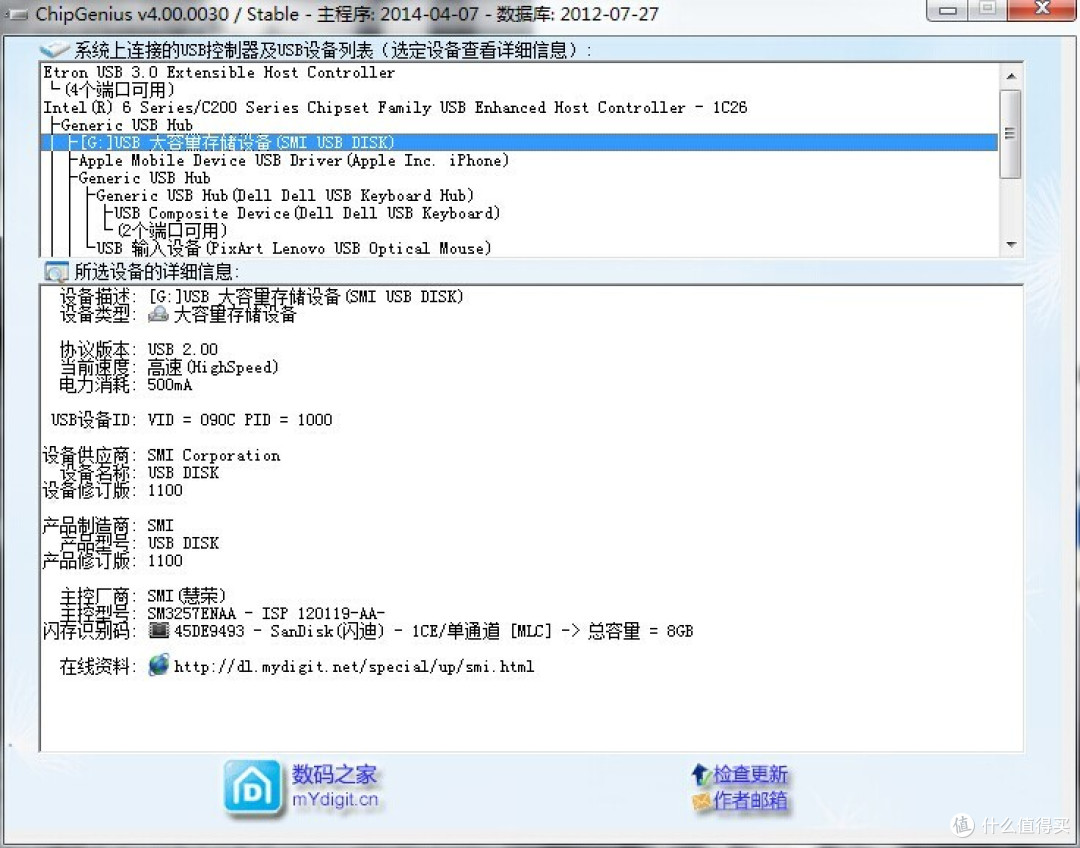Select the first Generic USB Hub entry
1080x848 pixels.
point(127,125)
